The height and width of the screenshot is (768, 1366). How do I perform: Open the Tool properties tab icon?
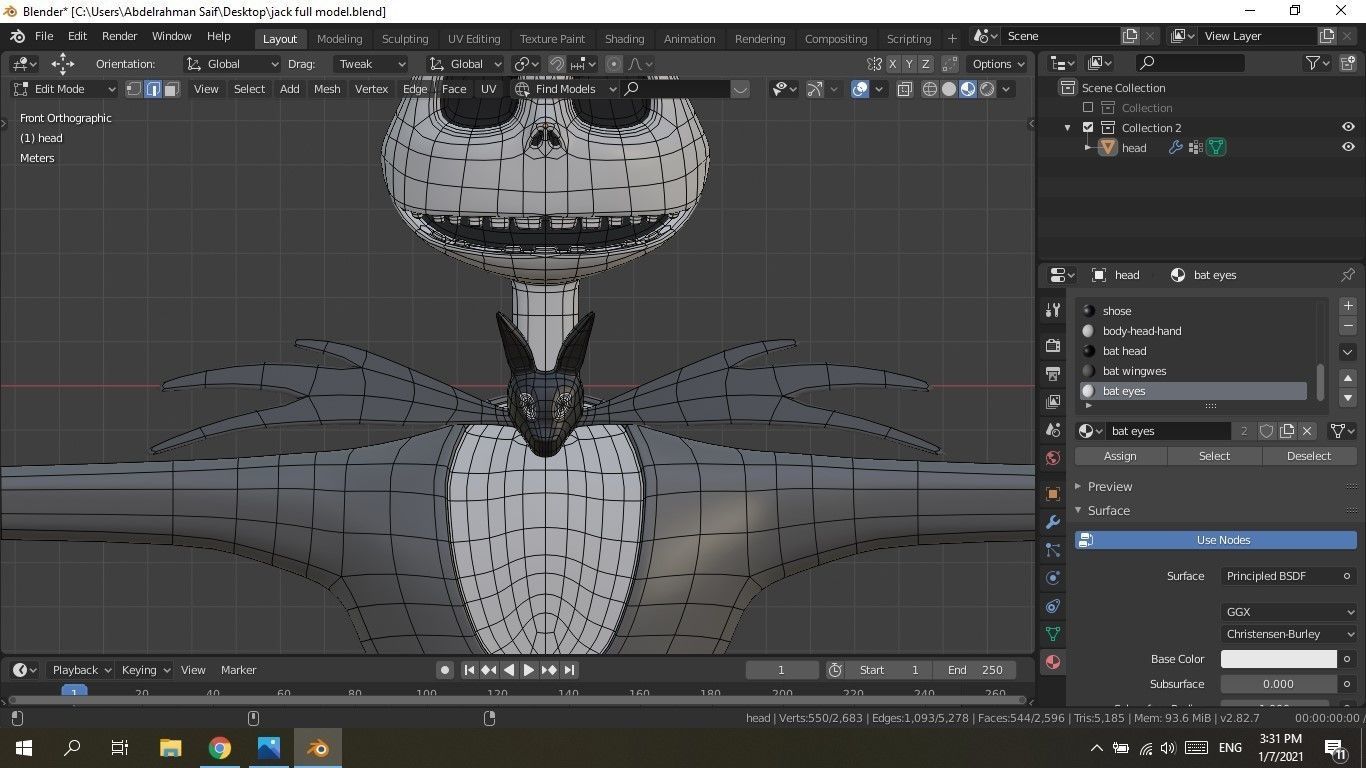(1052, 311)
